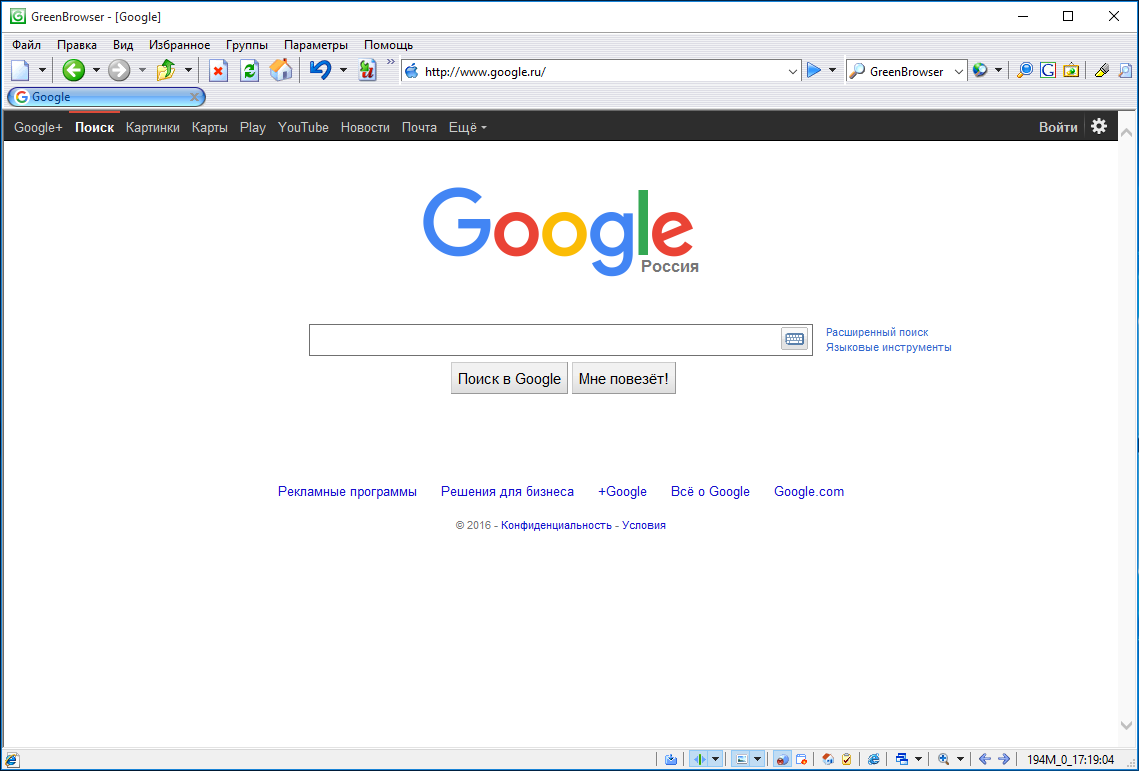
Task: Activate the highlighter marker icon
Action: pyautogui.click(x=1101, y=70)
